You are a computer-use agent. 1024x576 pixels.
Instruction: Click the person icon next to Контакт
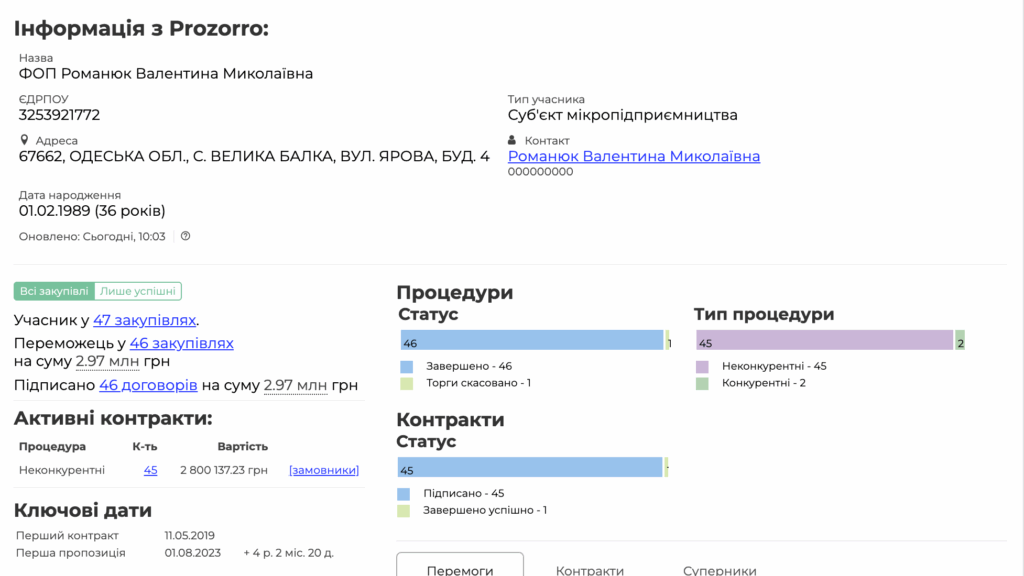coord(513,141)
